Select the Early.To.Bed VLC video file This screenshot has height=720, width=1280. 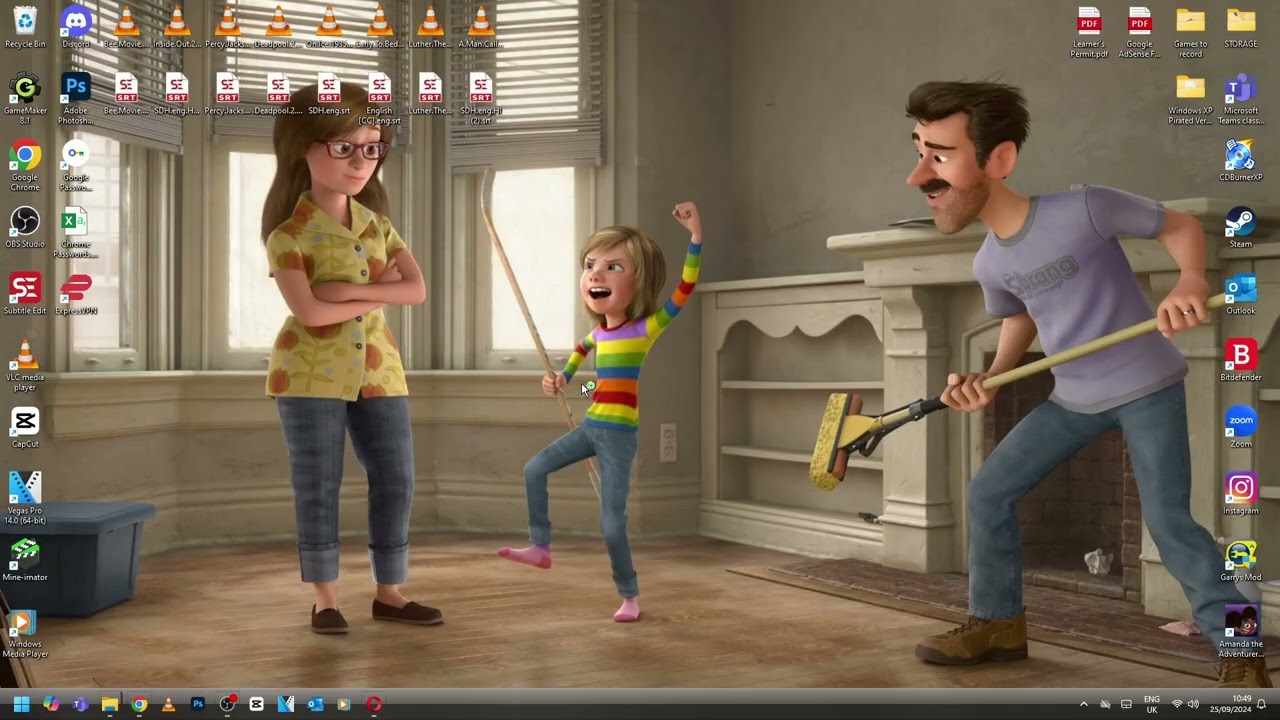click(380, 27)
